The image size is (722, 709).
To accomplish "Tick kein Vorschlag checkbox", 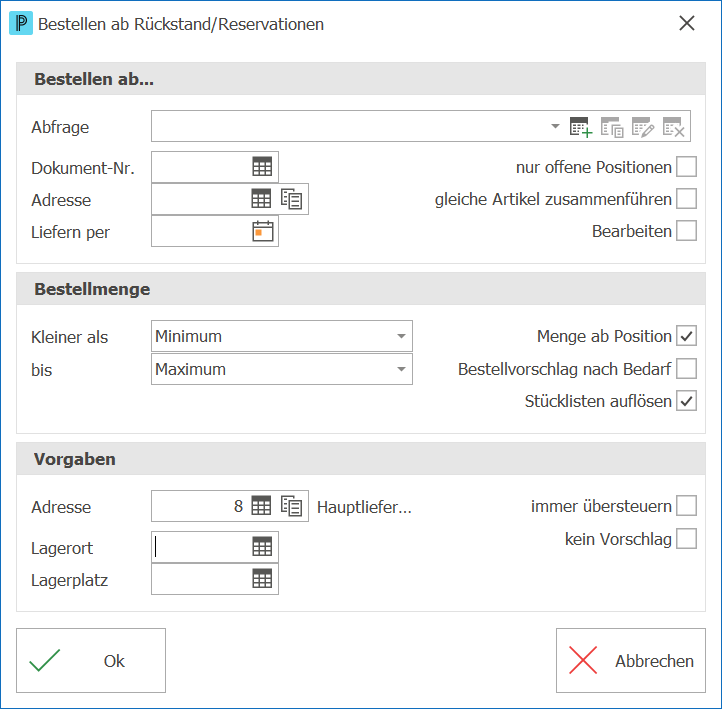I will pyautogui.click(x=686, y=539).
